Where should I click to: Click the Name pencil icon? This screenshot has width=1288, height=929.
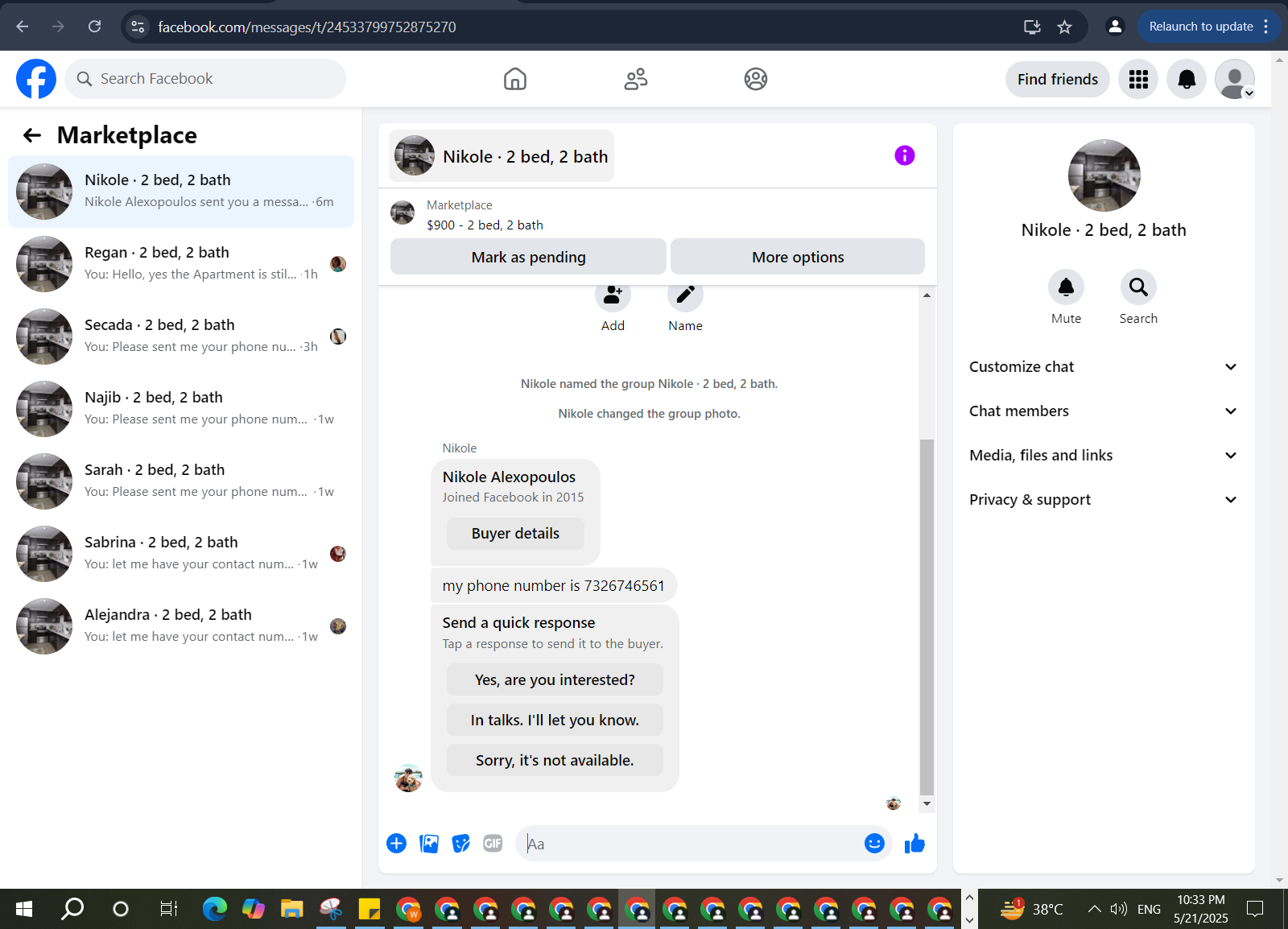click(685, 295)
